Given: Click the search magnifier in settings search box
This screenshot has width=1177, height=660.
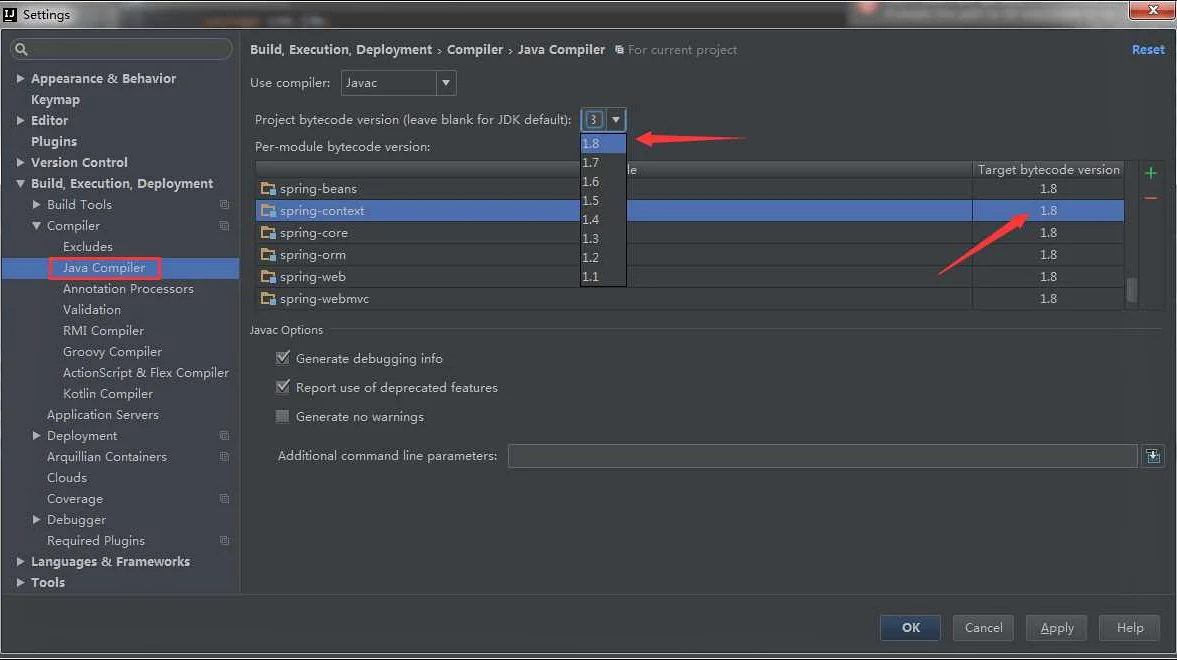Looking at the screenshot, I should [x=22, y=48].
